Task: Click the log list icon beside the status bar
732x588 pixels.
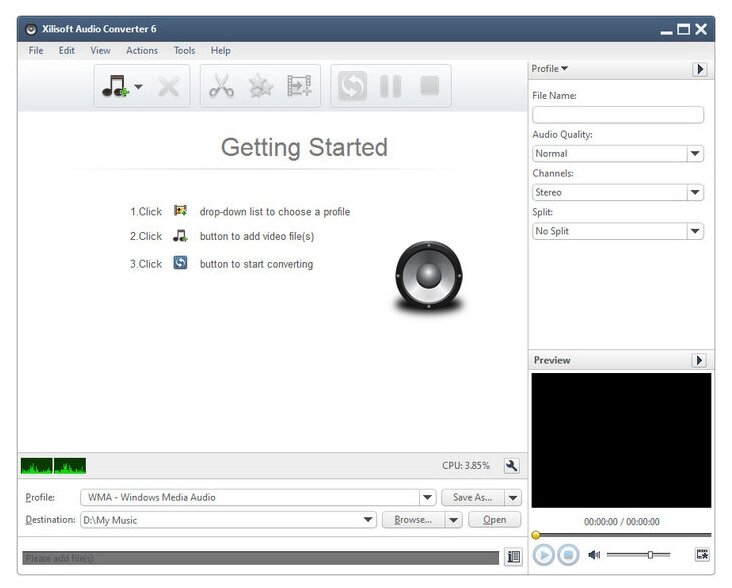Action: pos(514,557)
